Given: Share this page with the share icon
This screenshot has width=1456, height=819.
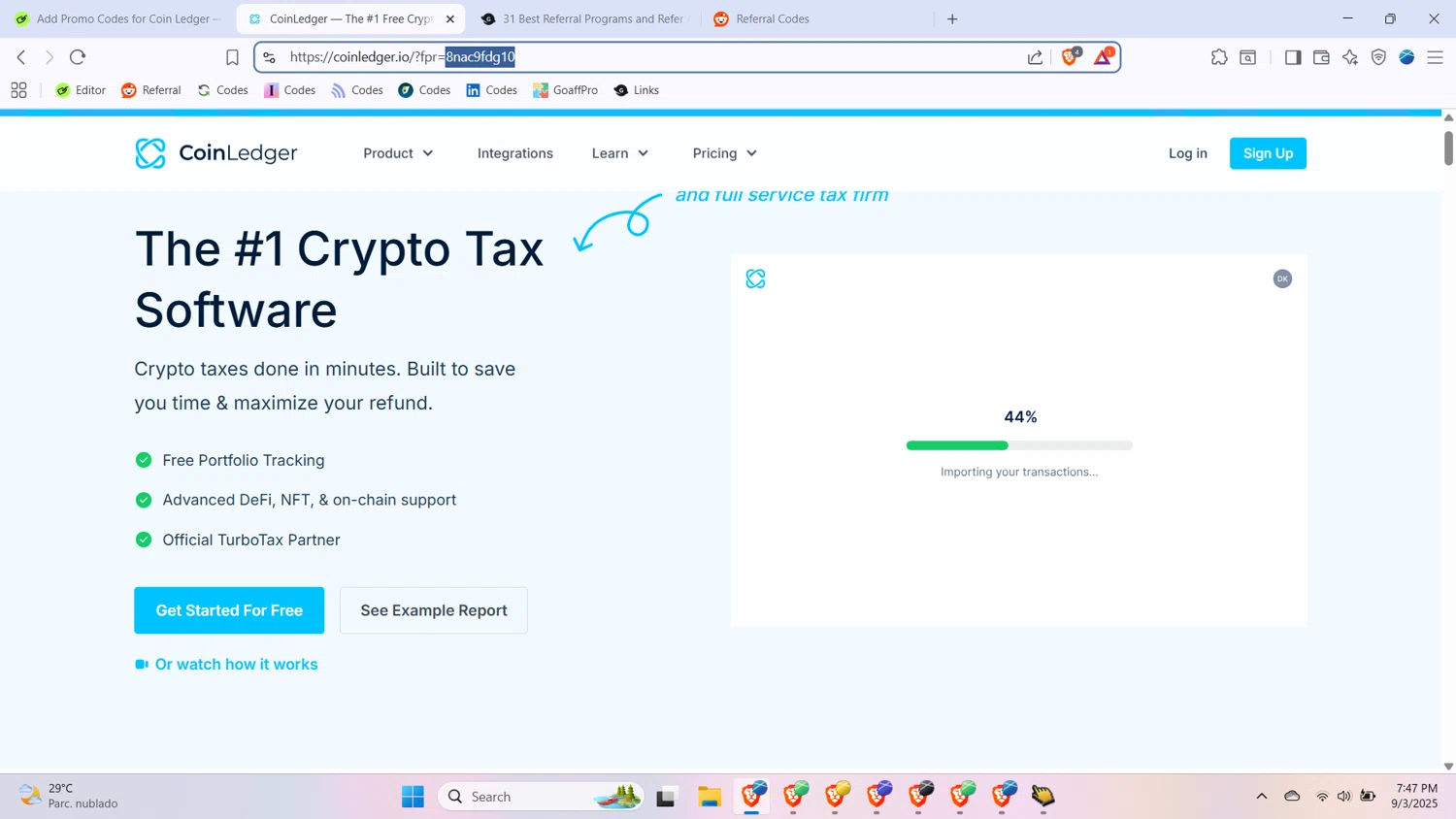Looking at the screenshot, I should pos(1035,57).
